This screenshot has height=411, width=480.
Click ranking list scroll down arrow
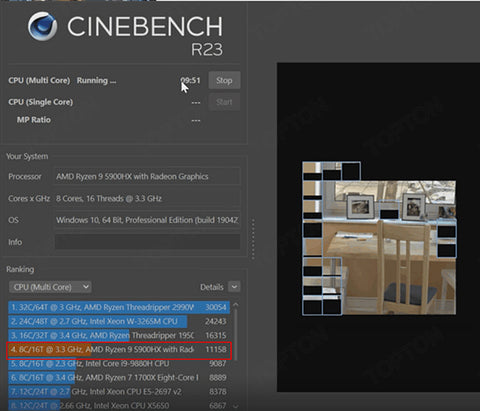tap(236, 406)
